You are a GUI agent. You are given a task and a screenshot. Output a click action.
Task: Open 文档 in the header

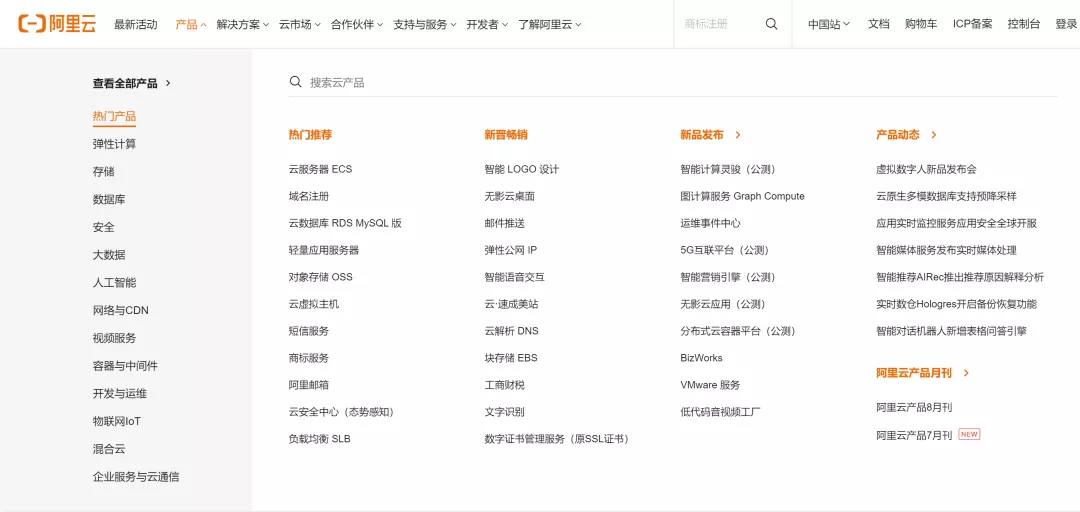click(x=879, y=24)
